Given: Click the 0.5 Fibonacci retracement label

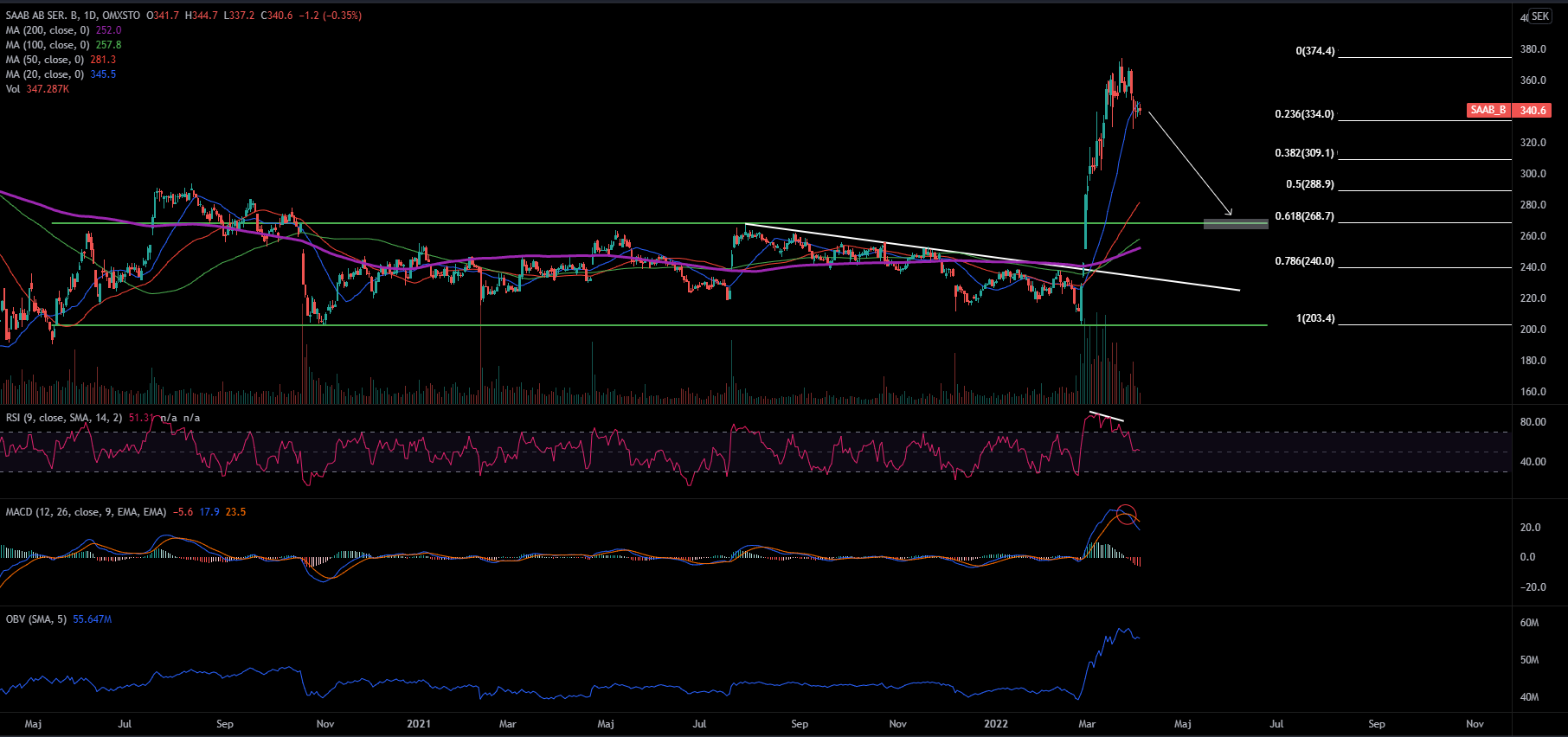Looking at the screenshot, I should 1309,184.
